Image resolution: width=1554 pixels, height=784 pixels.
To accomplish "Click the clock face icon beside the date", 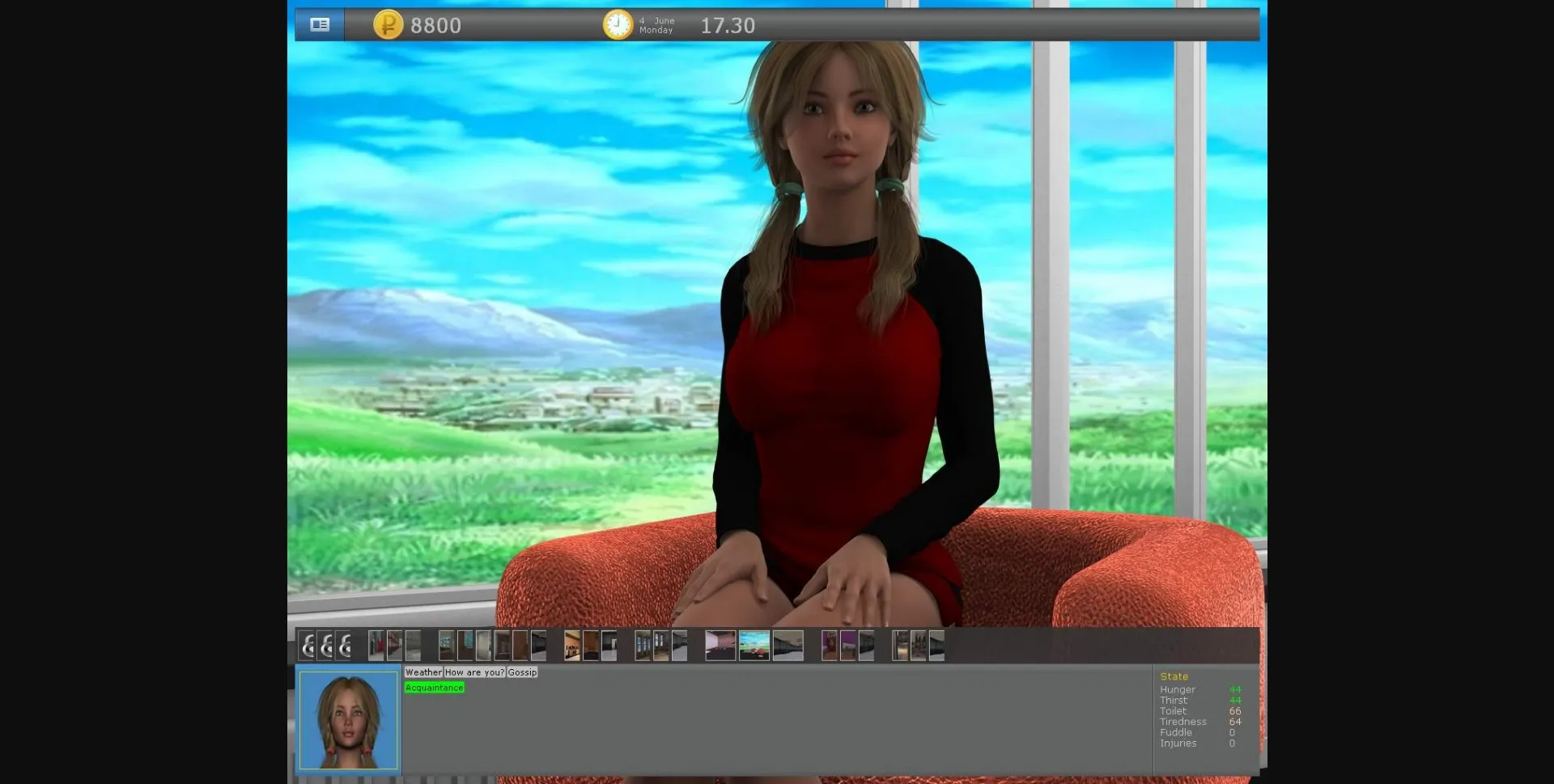I will 617,24.
